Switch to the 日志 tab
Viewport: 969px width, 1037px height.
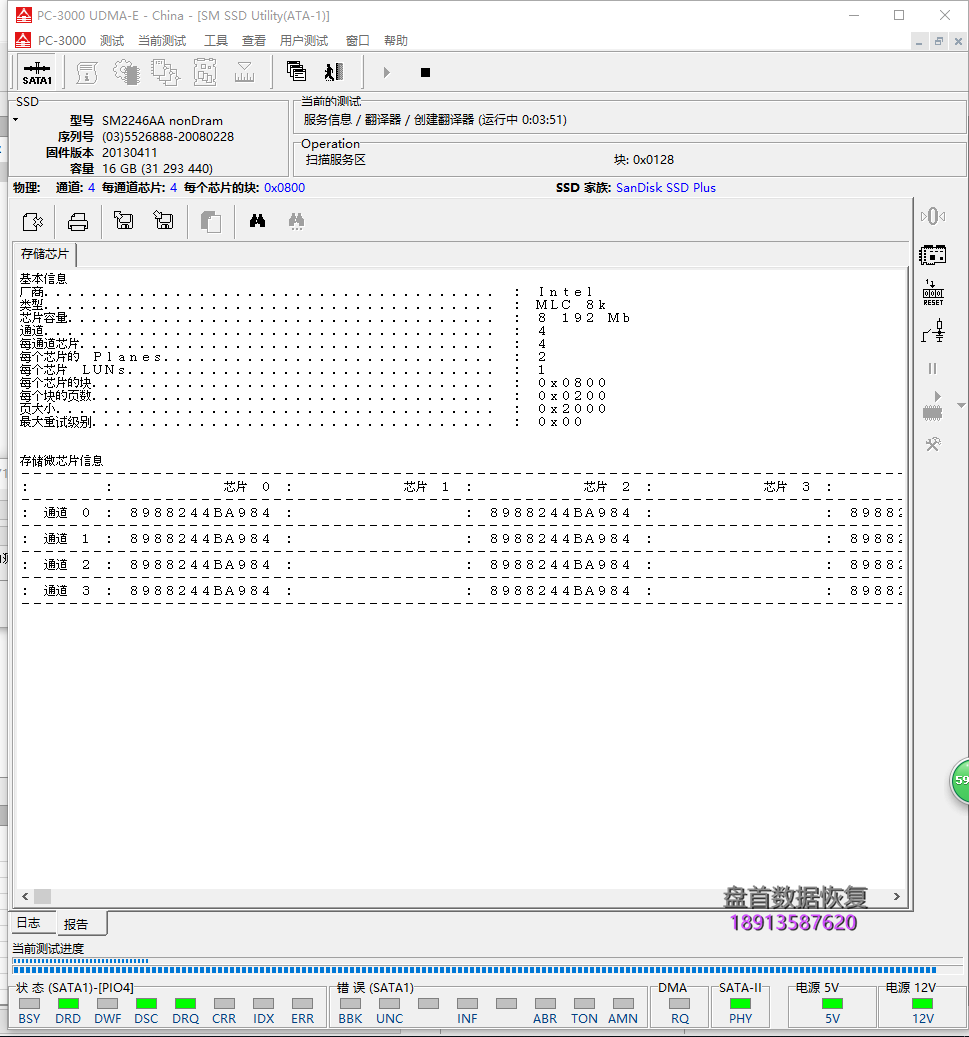click(29, 923)
